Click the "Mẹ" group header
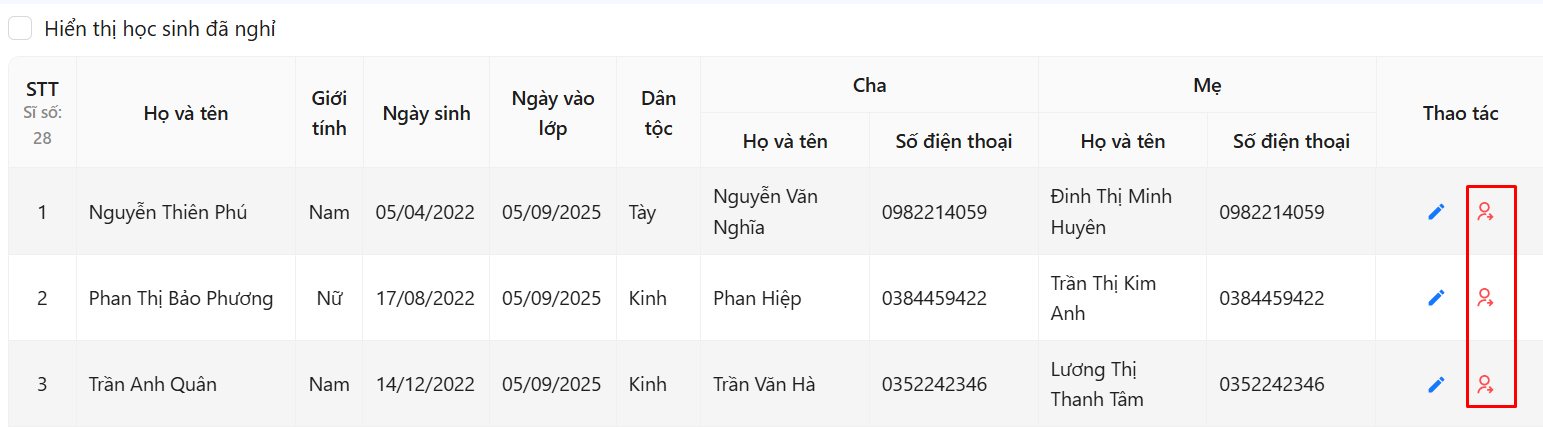Image resolution: width=1543 pixels, height=427 pixels. (1207, 85)
